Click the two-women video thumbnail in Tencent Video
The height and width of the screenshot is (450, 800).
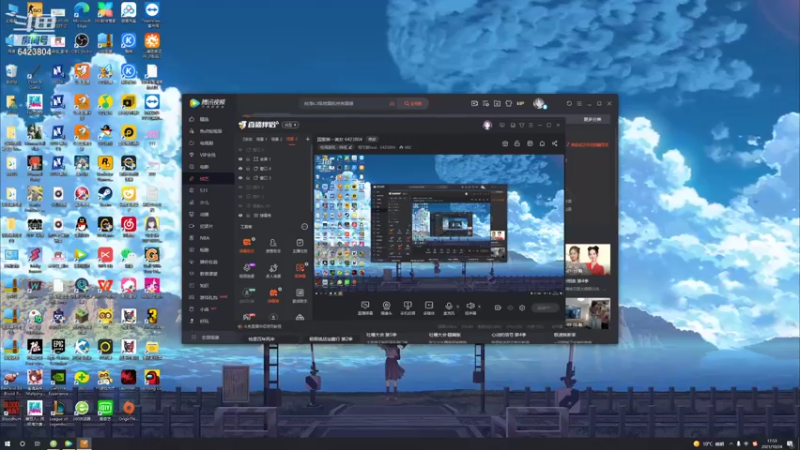(588, 260)
